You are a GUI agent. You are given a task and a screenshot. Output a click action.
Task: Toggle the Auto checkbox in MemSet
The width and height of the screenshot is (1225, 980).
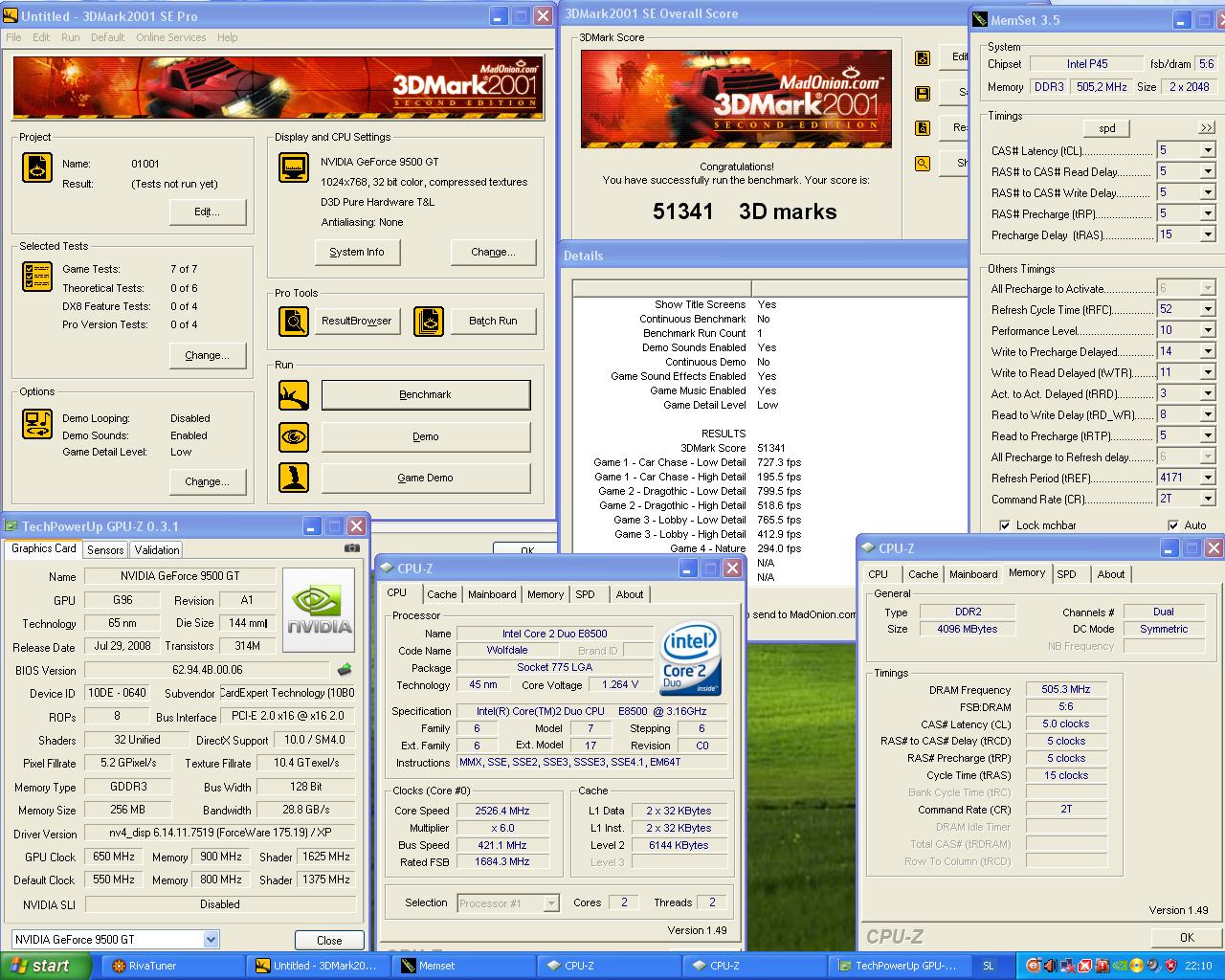click(1173, 525)
